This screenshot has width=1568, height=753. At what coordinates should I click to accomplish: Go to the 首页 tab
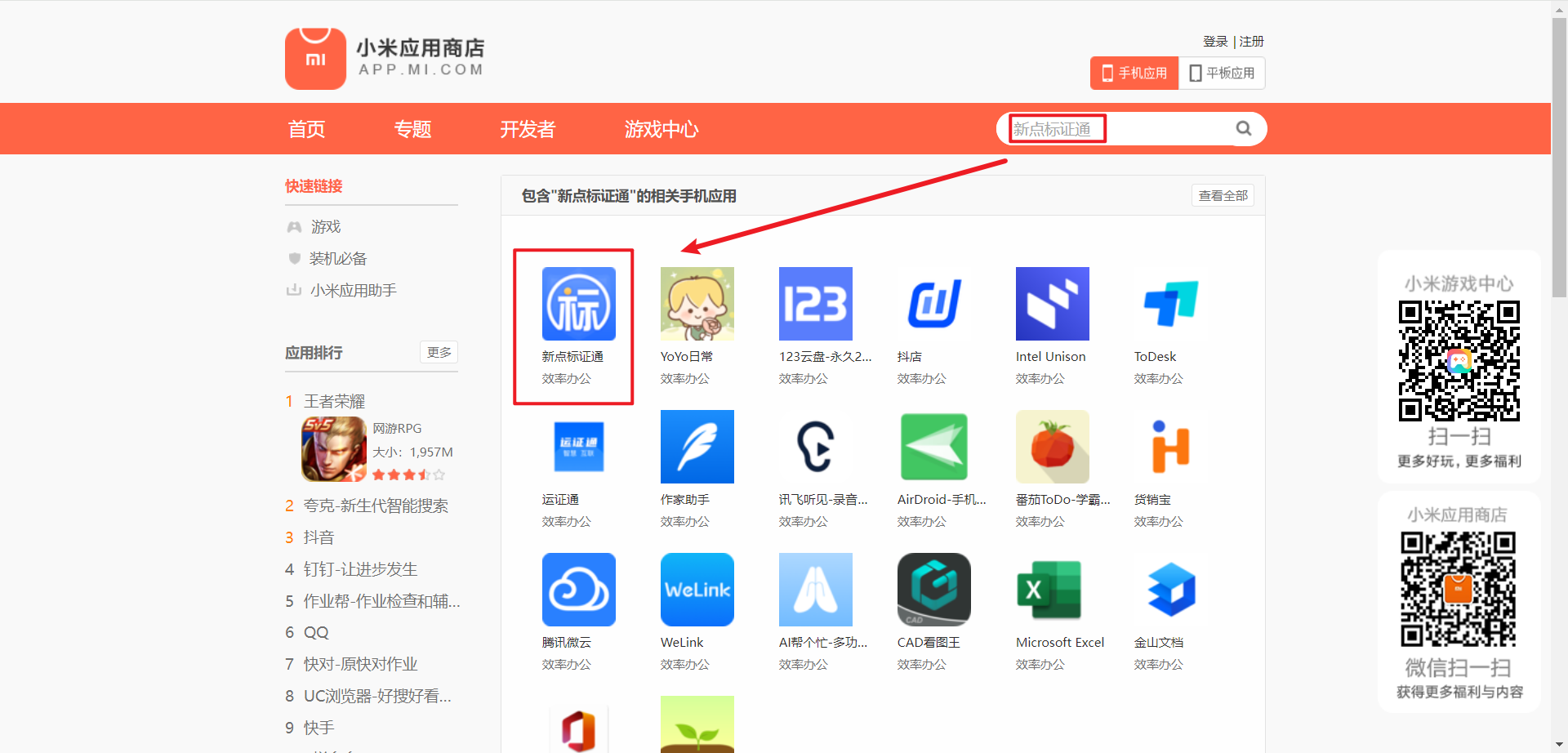point(306,129)
